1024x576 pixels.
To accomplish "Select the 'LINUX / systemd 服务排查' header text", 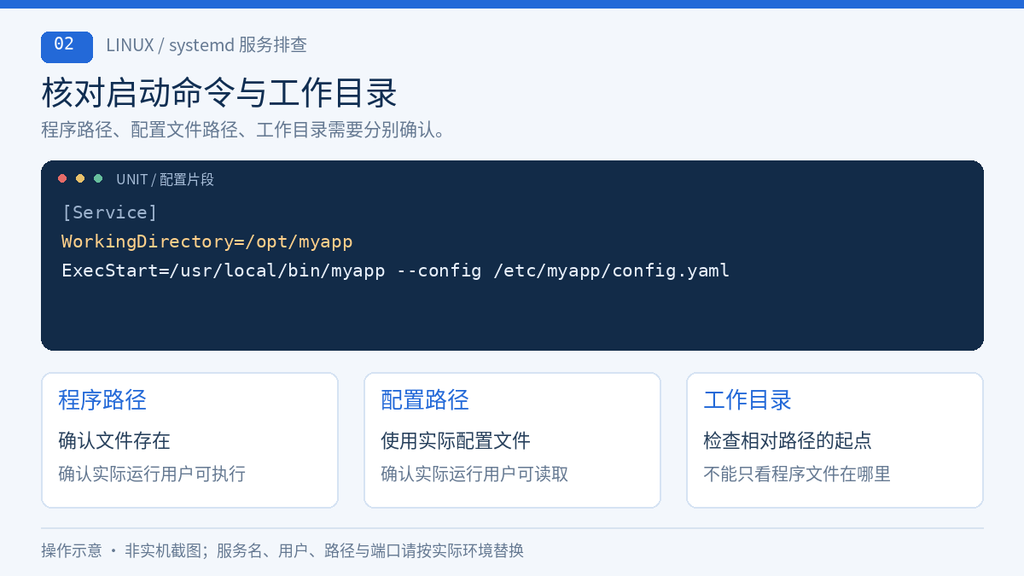I will coord(206,45).
